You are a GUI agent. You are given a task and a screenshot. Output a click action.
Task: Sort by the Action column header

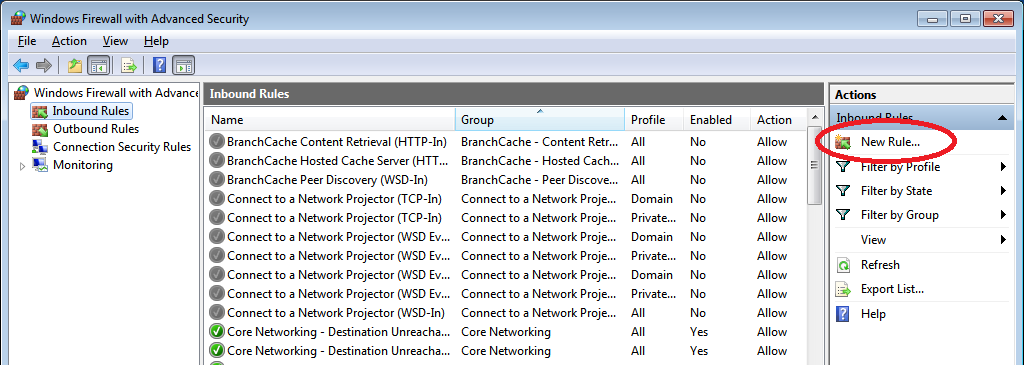coord(778,120)
